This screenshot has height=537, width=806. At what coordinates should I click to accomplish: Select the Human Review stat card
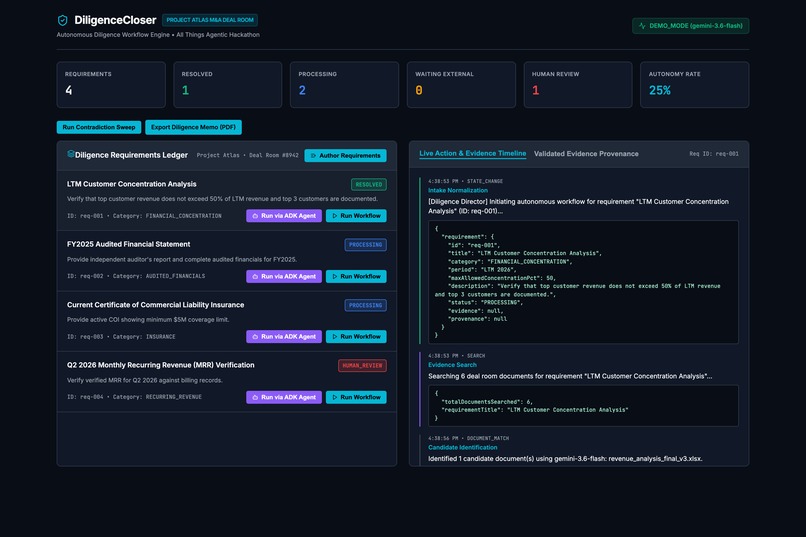tap(578, 85)
